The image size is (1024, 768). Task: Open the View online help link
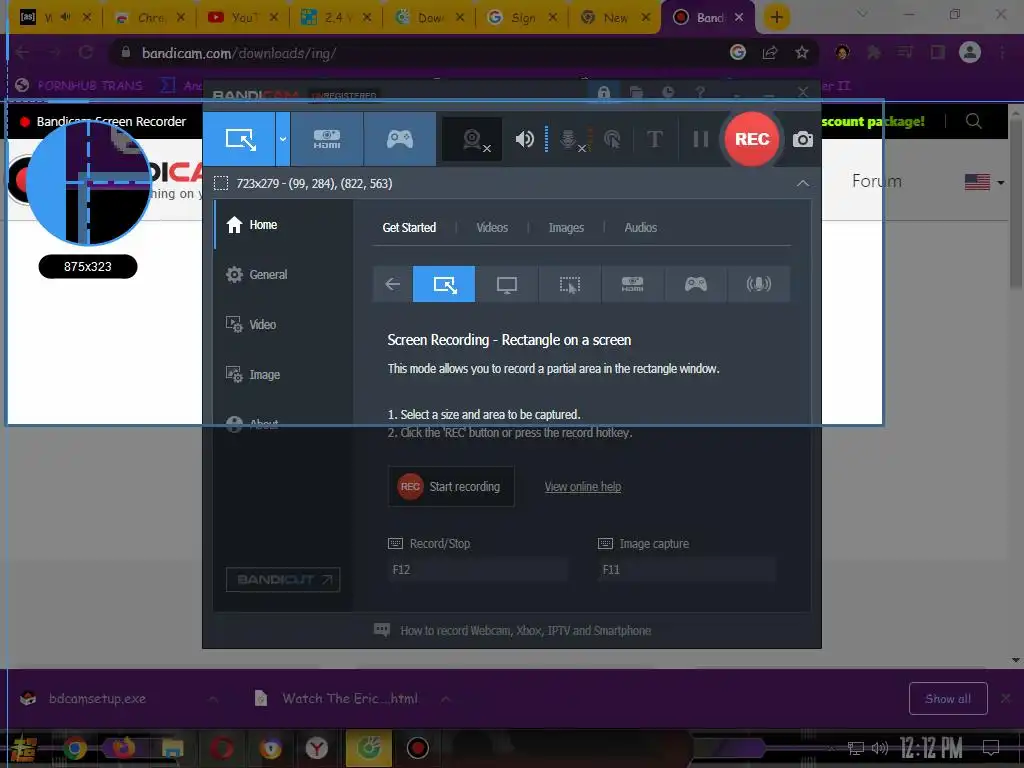tap(583, 487)
